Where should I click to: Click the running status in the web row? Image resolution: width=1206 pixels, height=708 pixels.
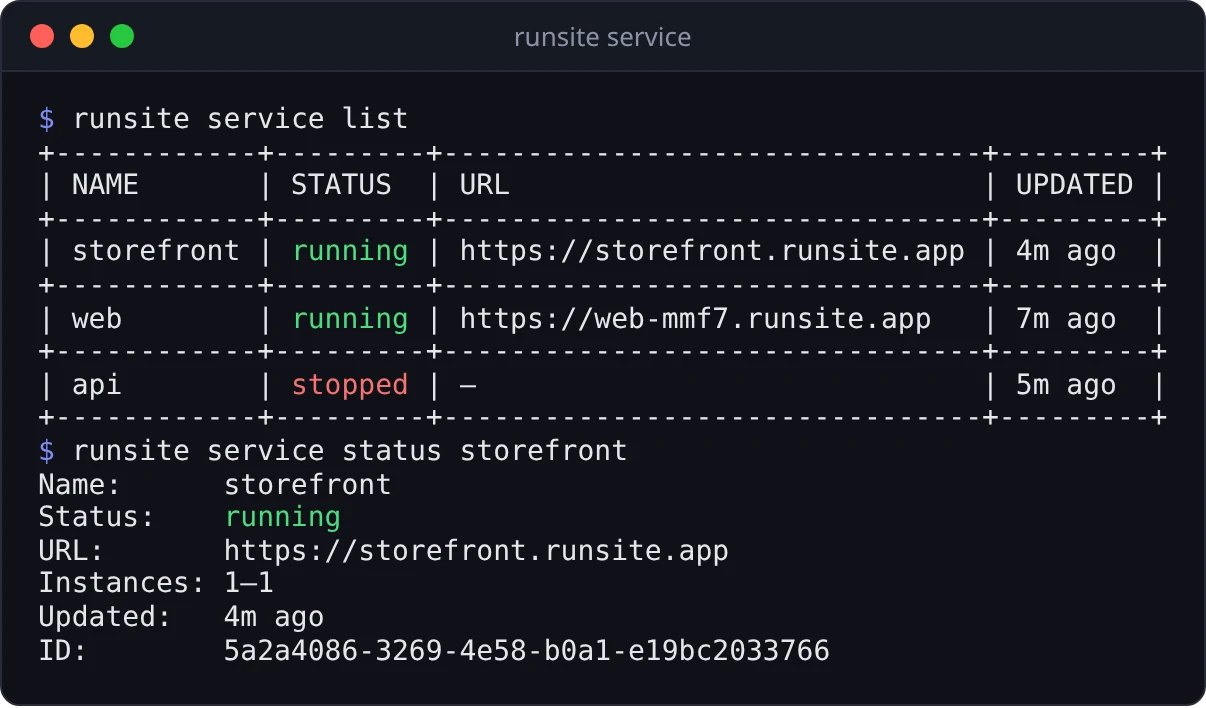point(350,319)
